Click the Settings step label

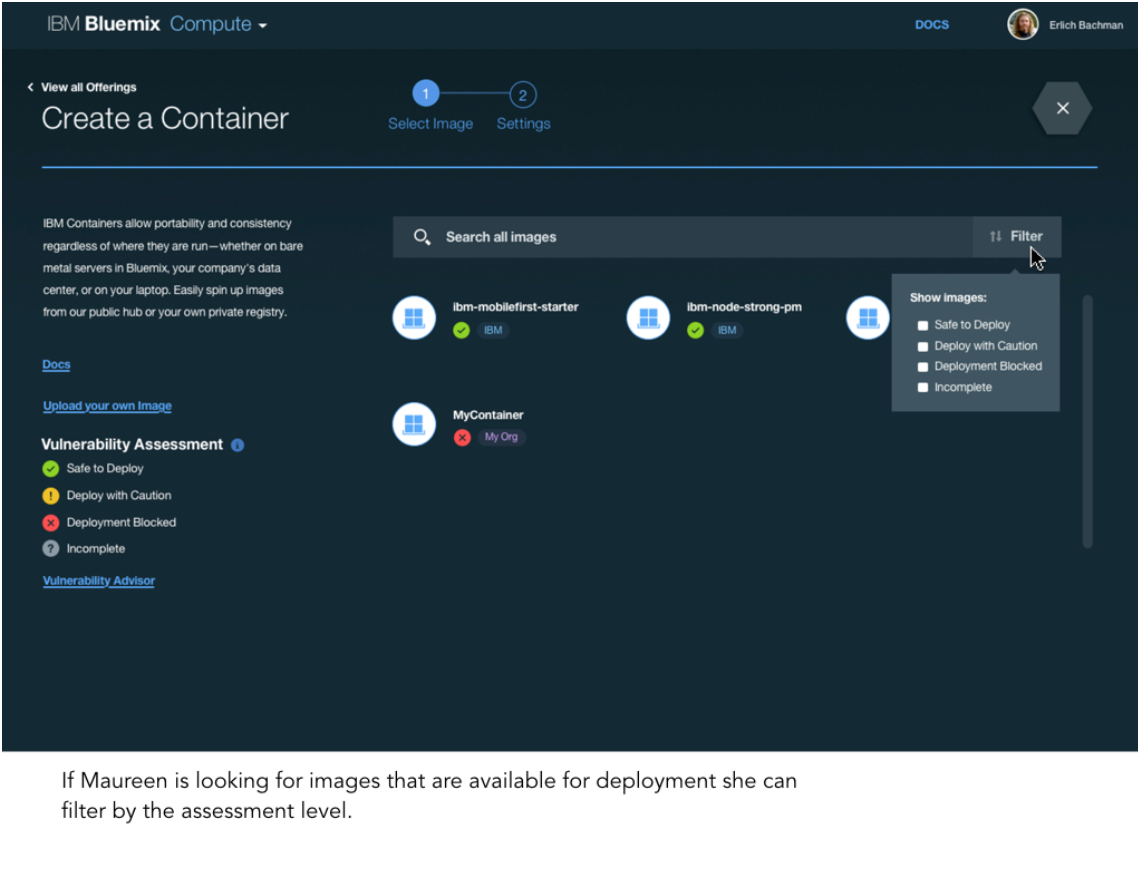click(523, 123)
